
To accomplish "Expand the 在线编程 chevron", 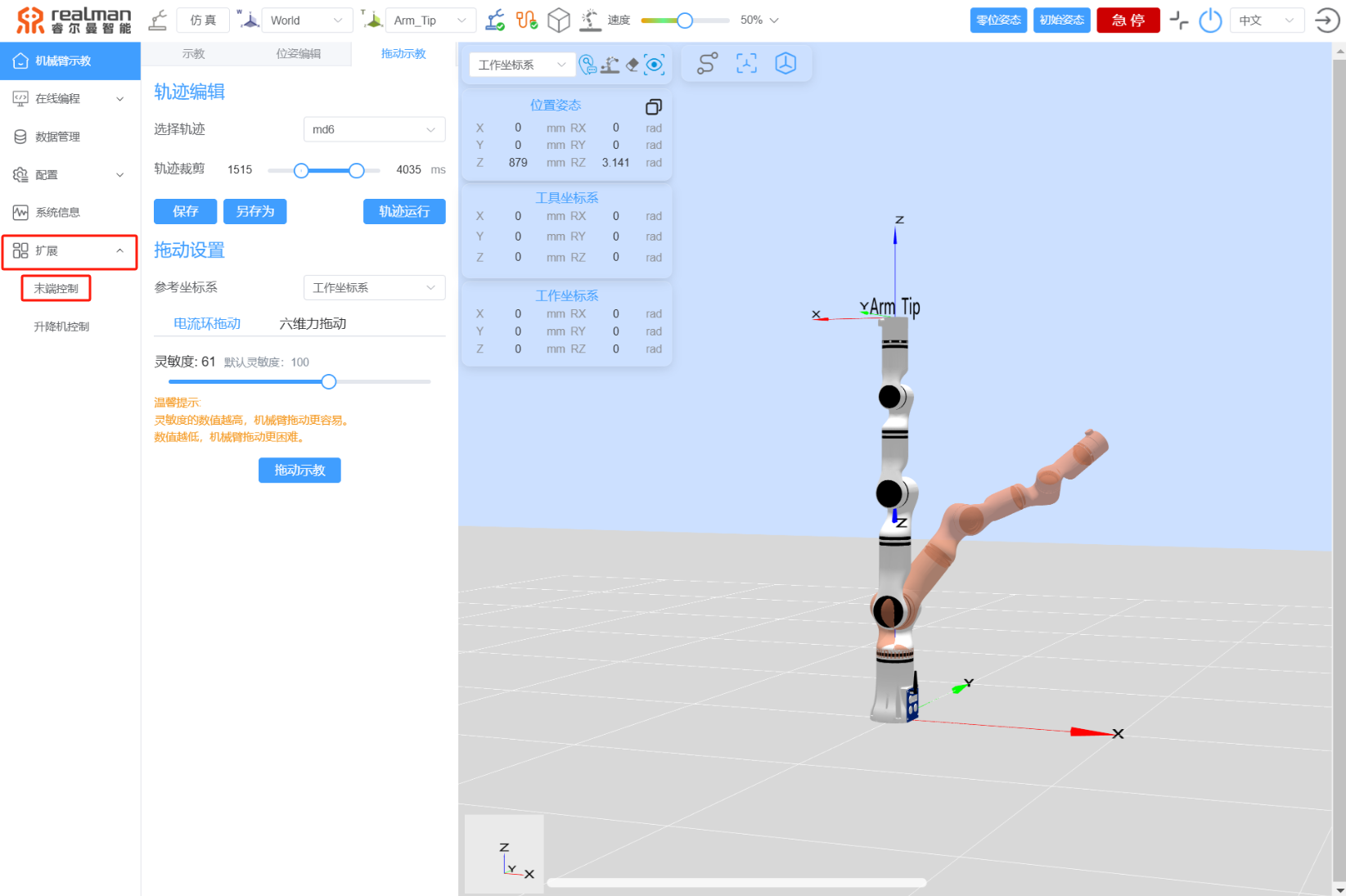I will click(x=120, y=99).
